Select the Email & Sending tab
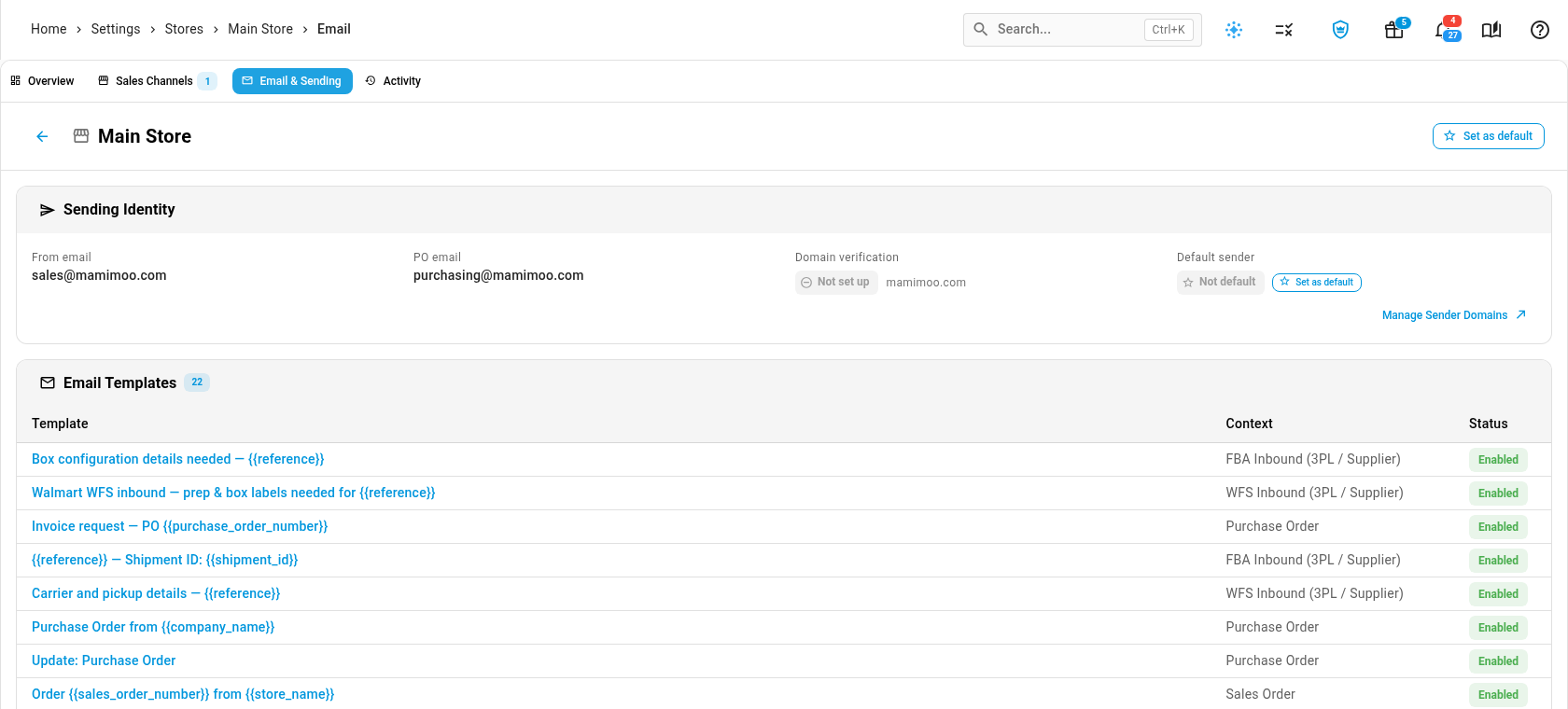The image size is (1568, 709). click(x=292, y=81)
